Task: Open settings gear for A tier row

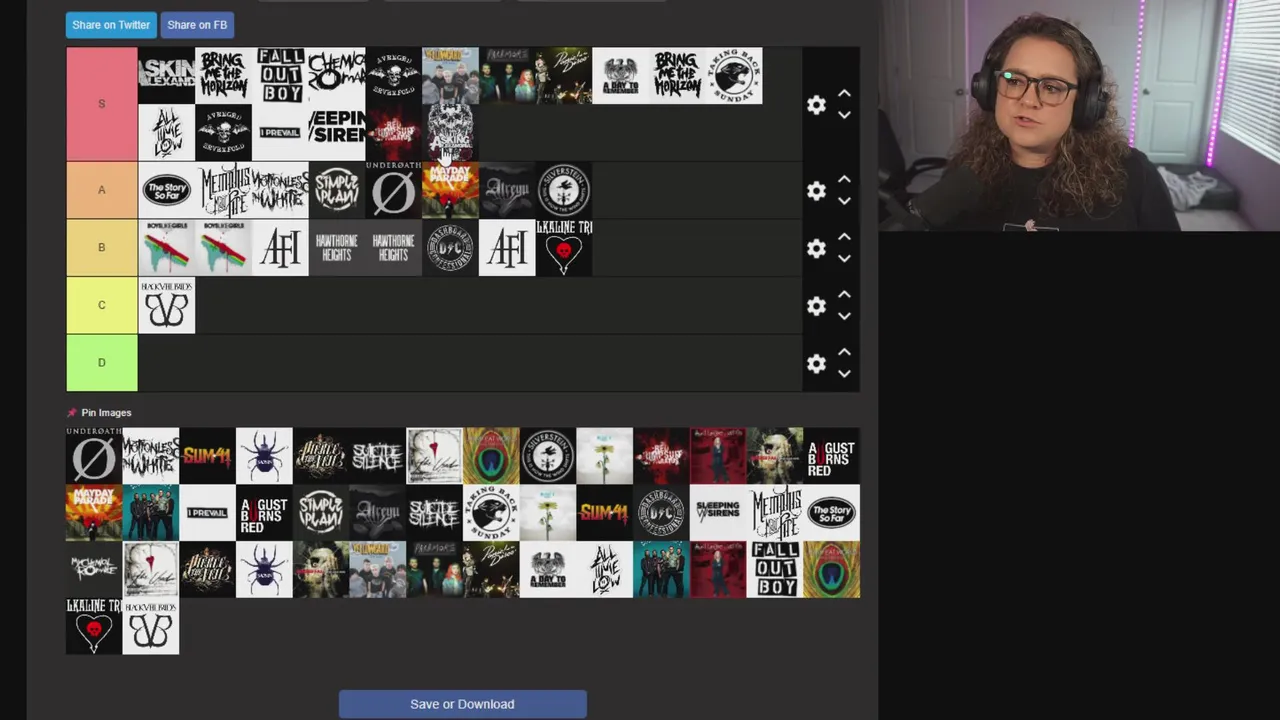Action: tap(816, 191)
